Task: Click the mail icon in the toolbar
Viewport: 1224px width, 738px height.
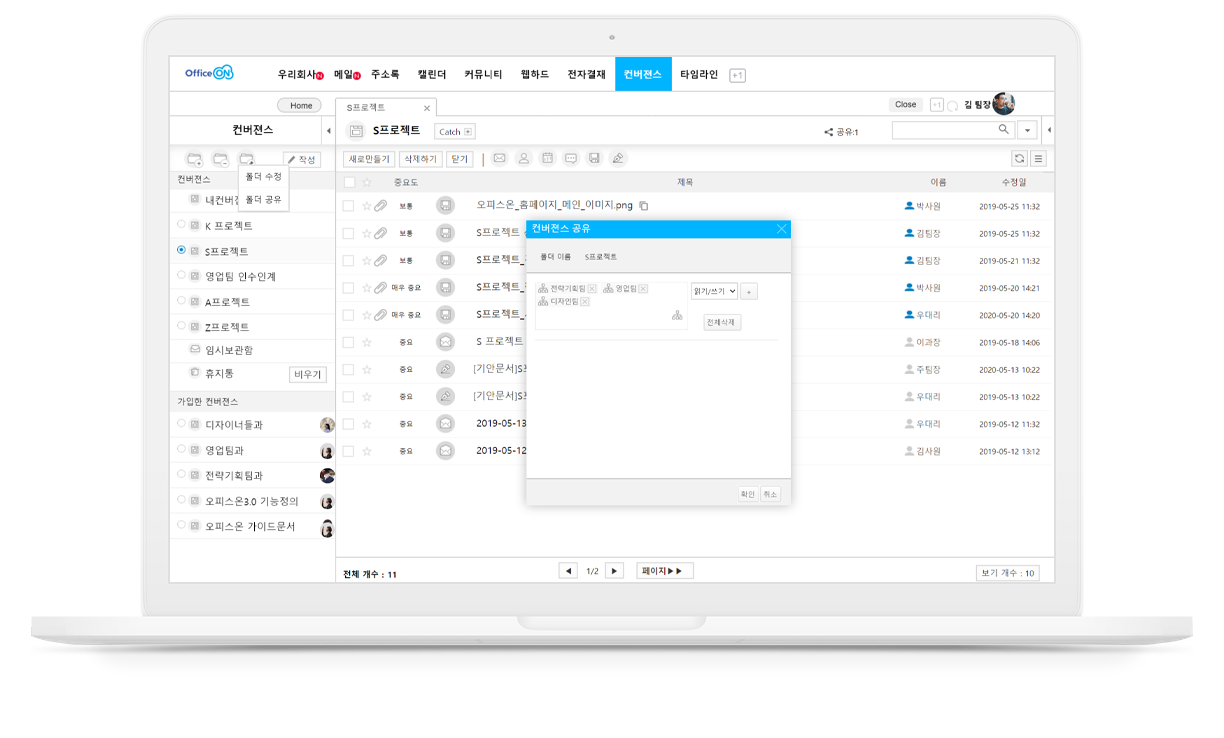Action: [x=499, y=158]
